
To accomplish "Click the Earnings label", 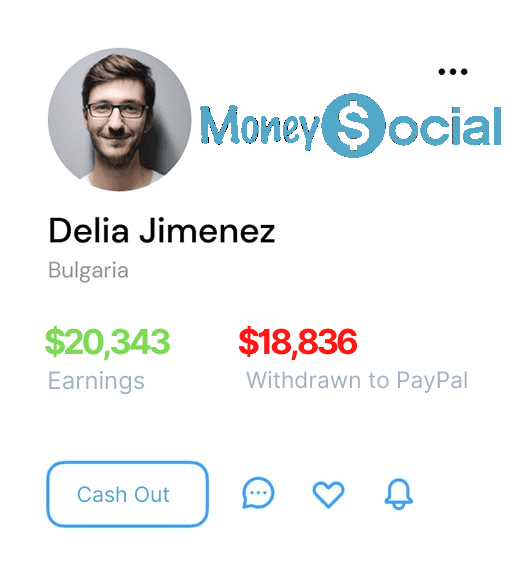I will [96, 381].
